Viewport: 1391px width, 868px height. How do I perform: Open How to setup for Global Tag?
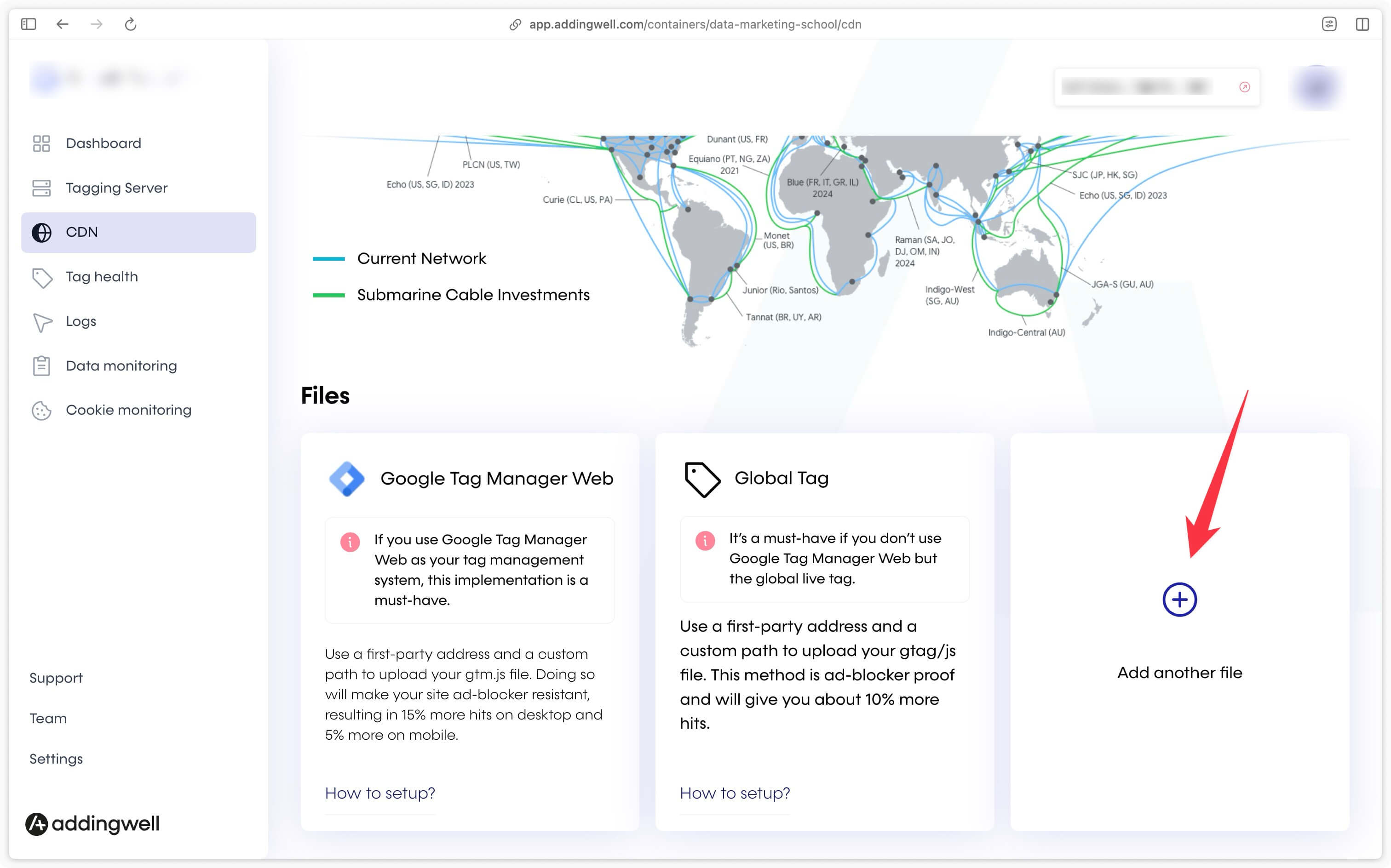[x=735, y=794]
